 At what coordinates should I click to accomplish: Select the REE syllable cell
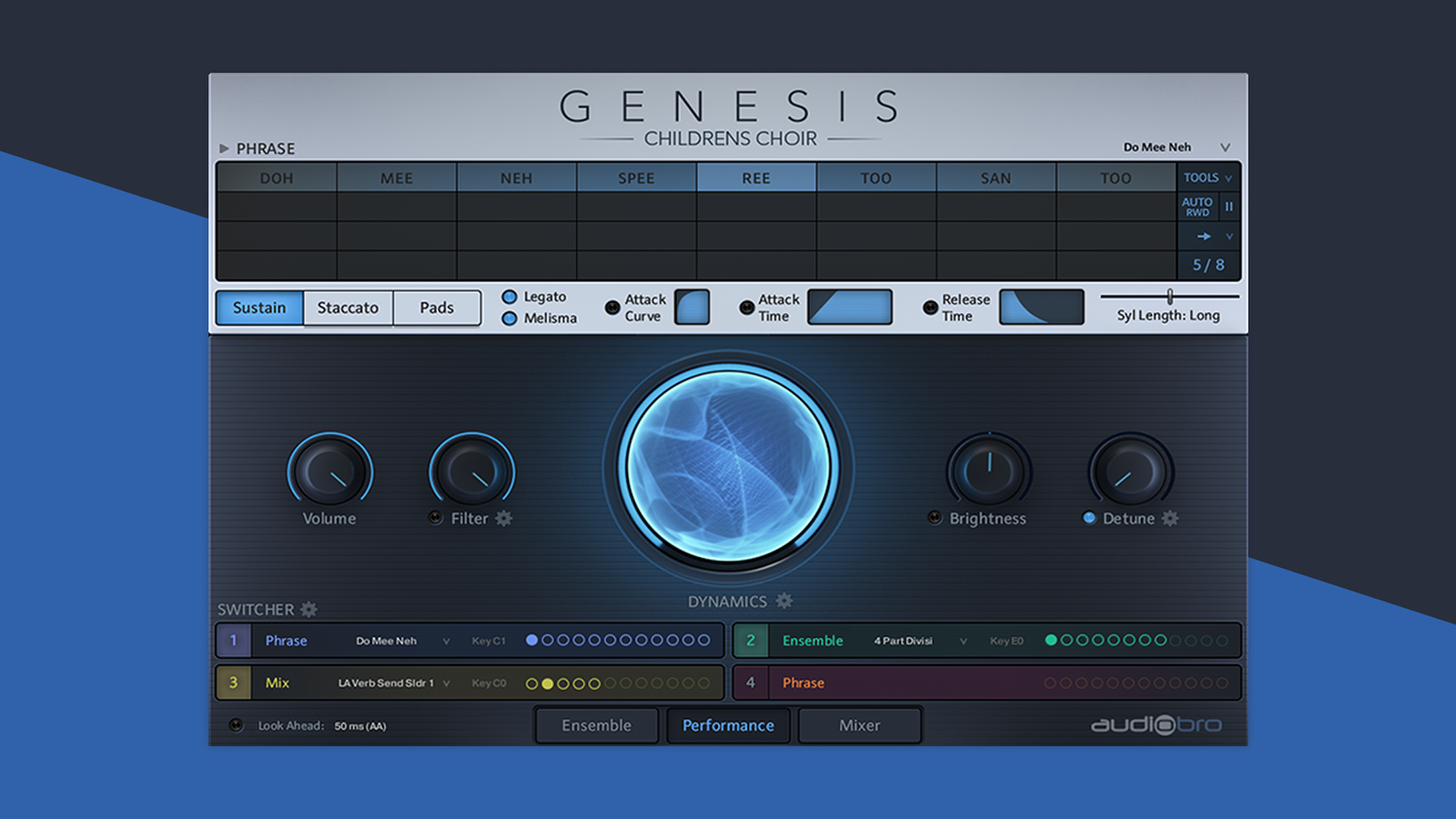(756, 177)
